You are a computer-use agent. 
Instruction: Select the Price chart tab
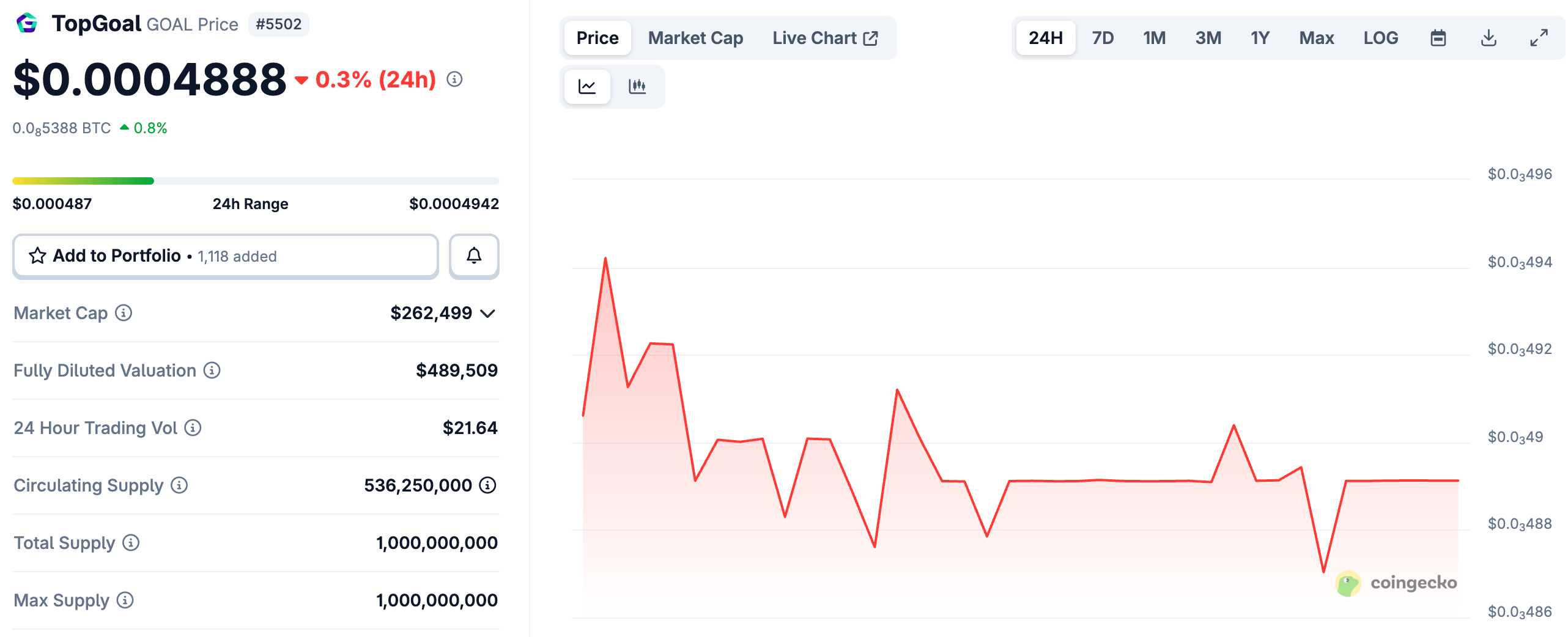pyautogui.click(x=597, y=39)
